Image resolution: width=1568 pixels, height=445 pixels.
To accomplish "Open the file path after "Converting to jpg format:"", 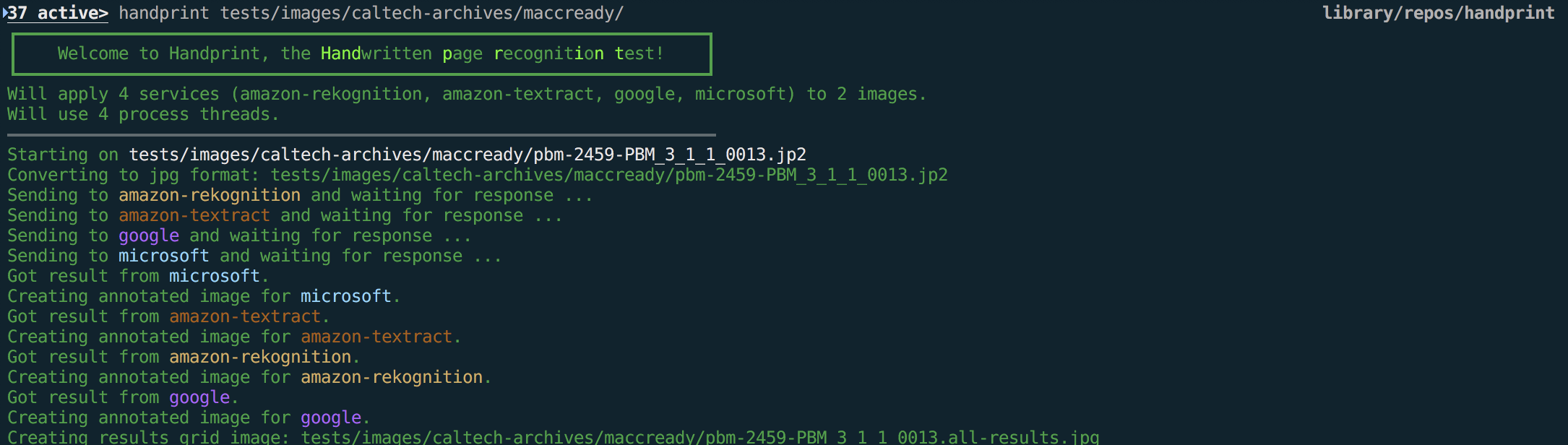I will (x=608, y=175).
